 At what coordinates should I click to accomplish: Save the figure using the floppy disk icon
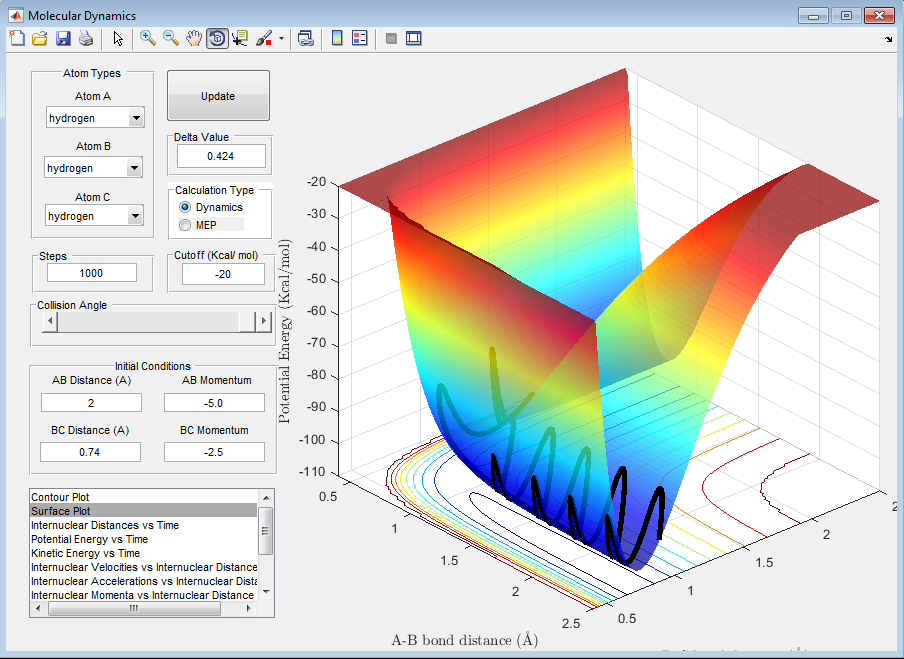point(63,39)
